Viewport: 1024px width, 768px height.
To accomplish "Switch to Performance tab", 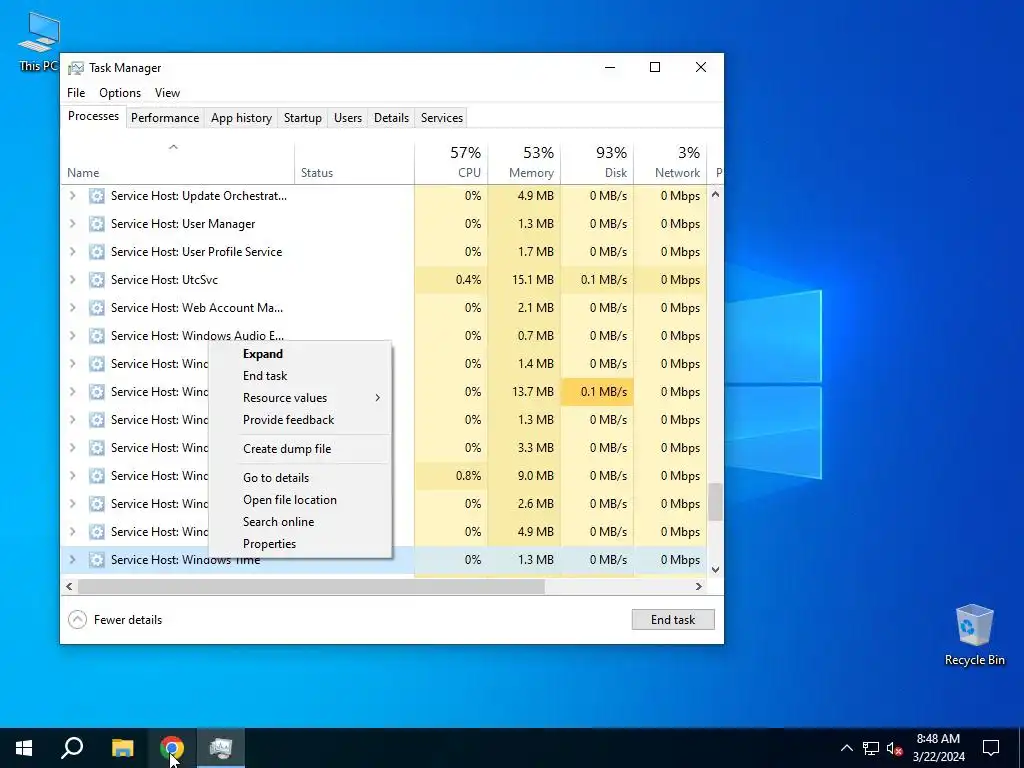I will (x=165, y=118).
